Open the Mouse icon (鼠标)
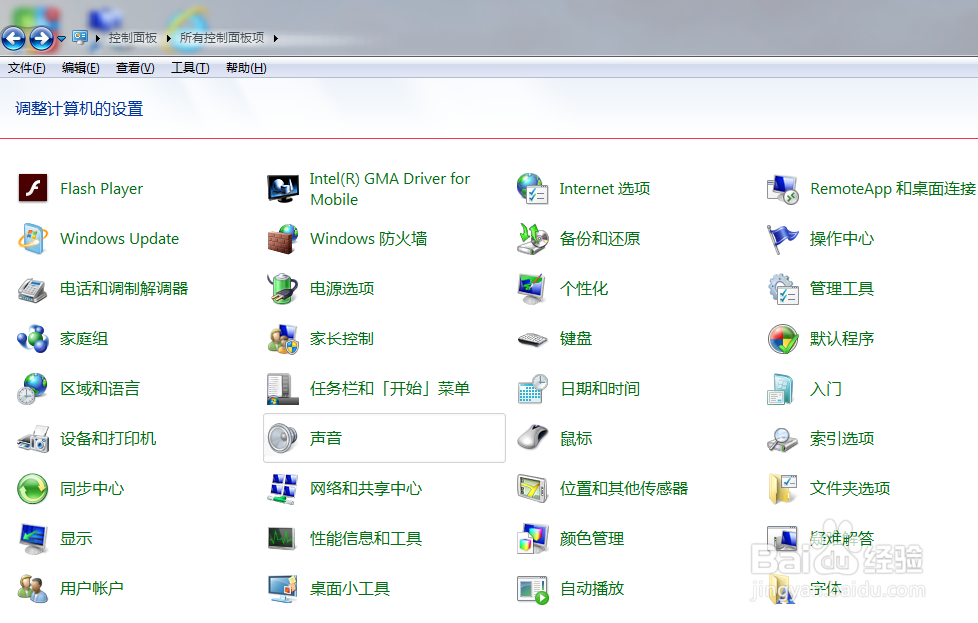This screenshot has width=978, height=623. tap(532, 438)
